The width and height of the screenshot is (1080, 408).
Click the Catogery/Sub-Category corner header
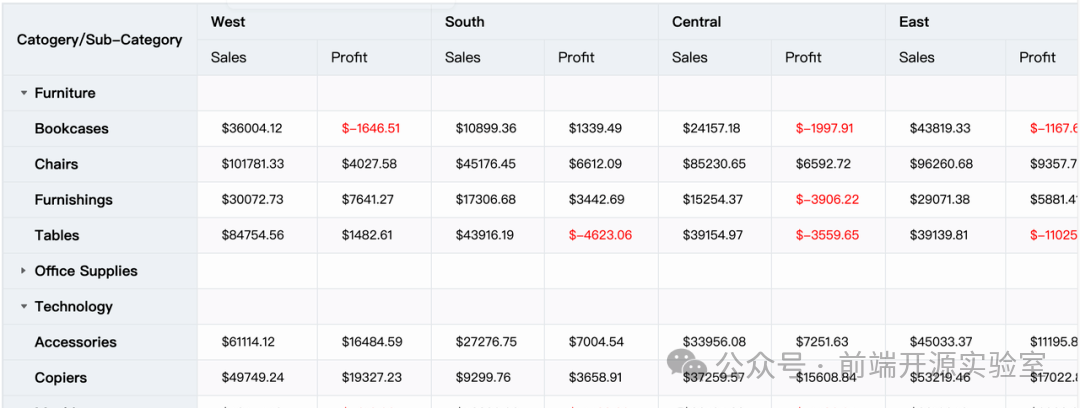pyautogui.click(x=99, y=40)
